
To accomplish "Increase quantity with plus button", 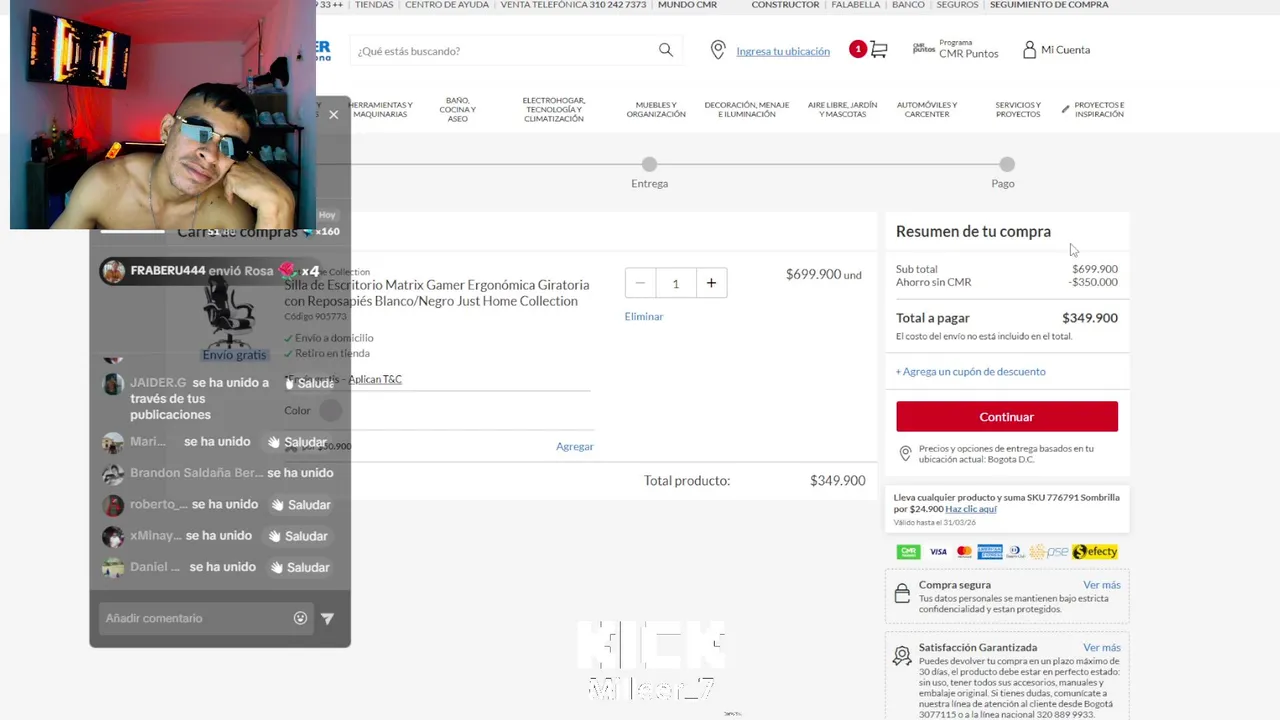I will pos(711,283).
